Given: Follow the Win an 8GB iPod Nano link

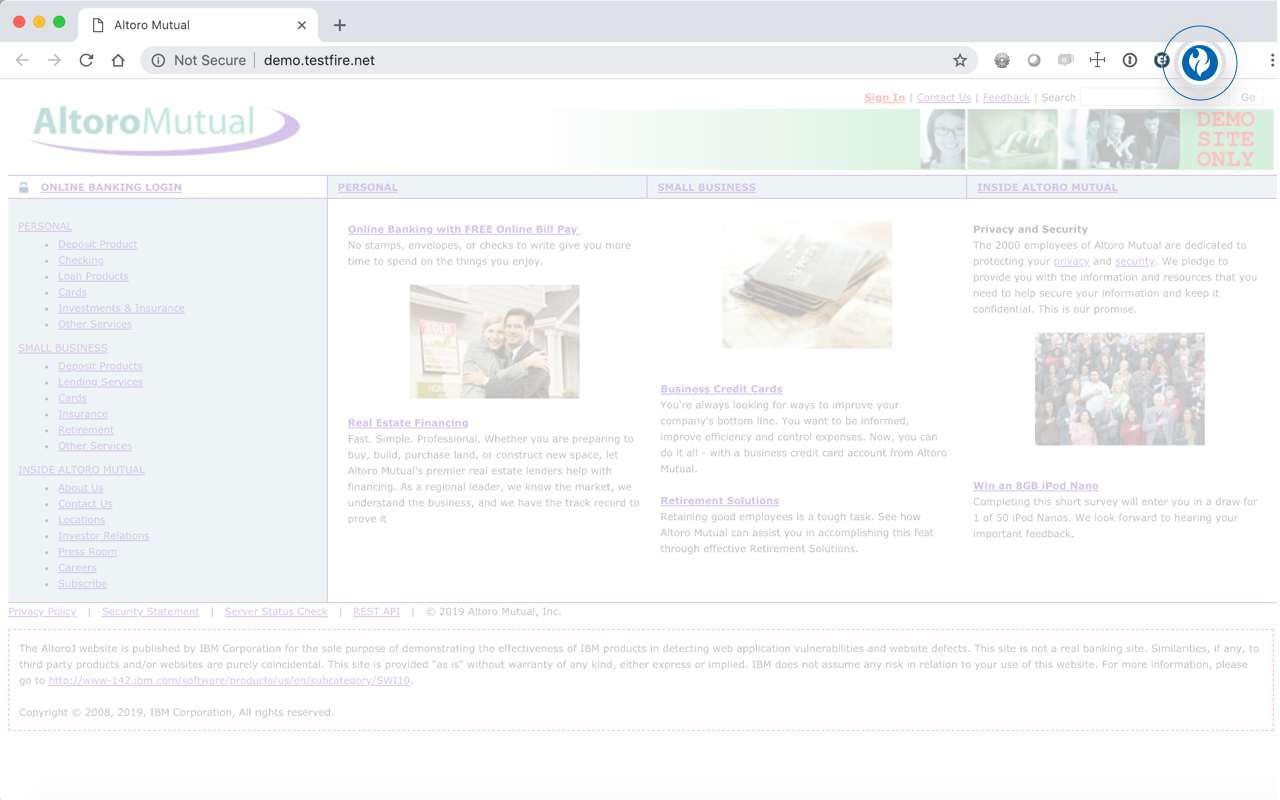Looking at the screenshot, I should point(1035,485).
